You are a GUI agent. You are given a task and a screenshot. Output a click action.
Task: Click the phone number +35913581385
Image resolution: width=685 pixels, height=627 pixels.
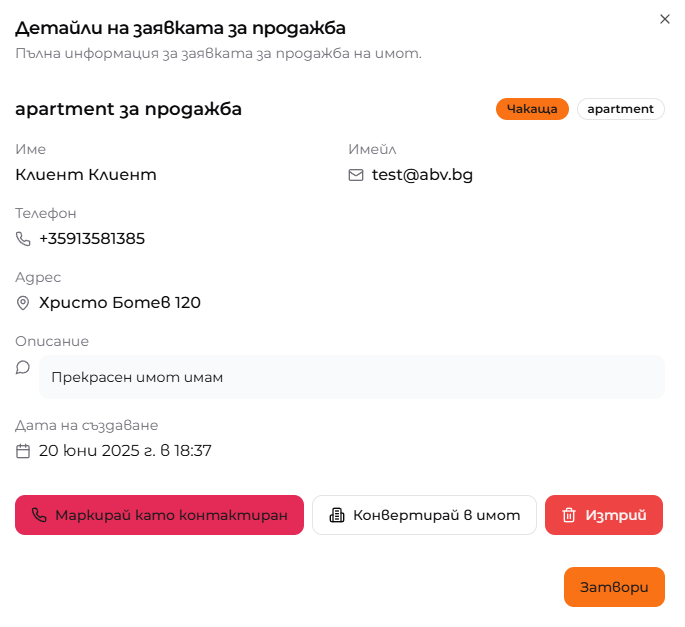pyautogui.click(x=92, y=239)
